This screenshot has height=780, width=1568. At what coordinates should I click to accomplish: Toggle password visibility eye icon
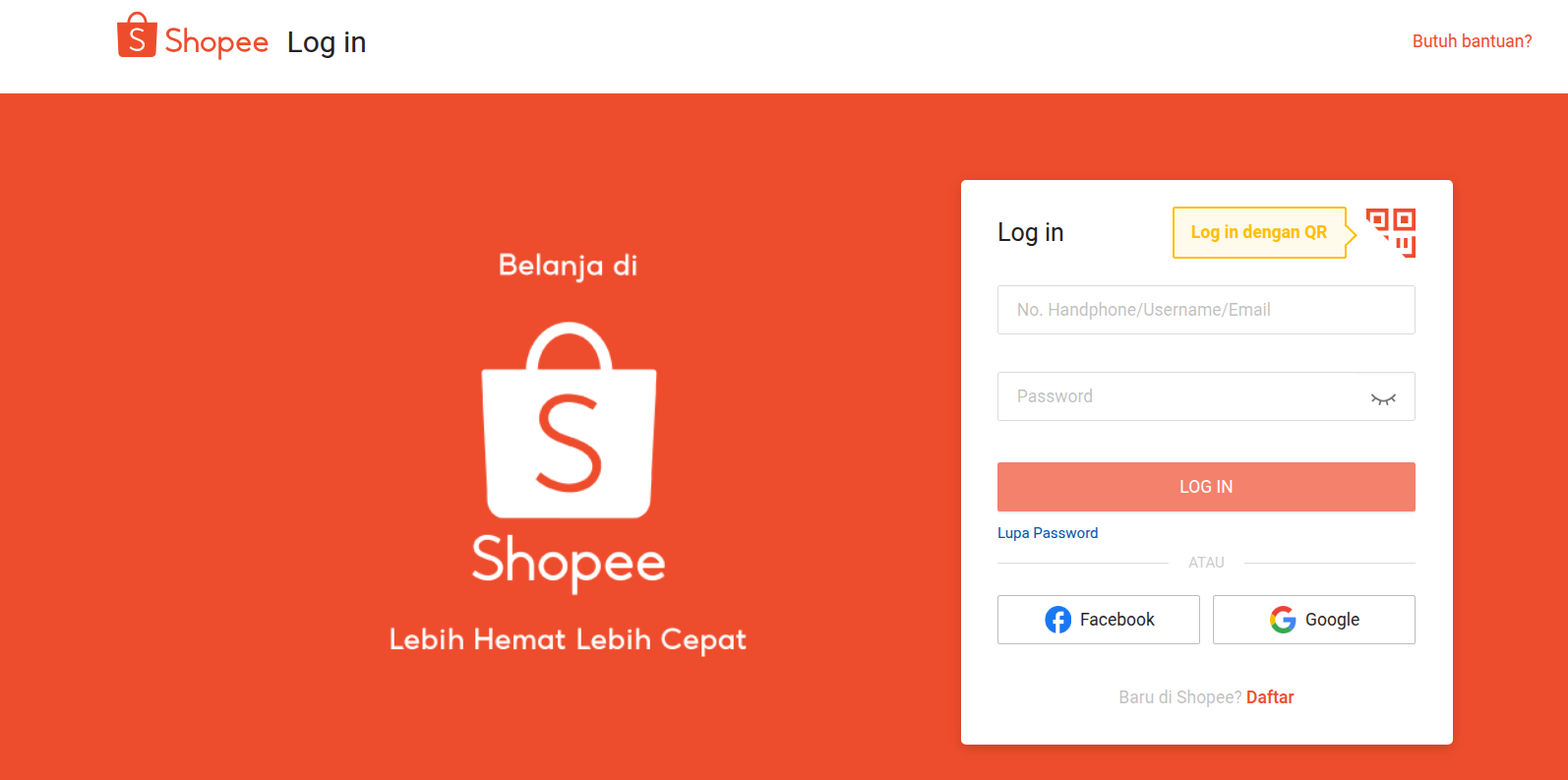[x=1383, y=398]
